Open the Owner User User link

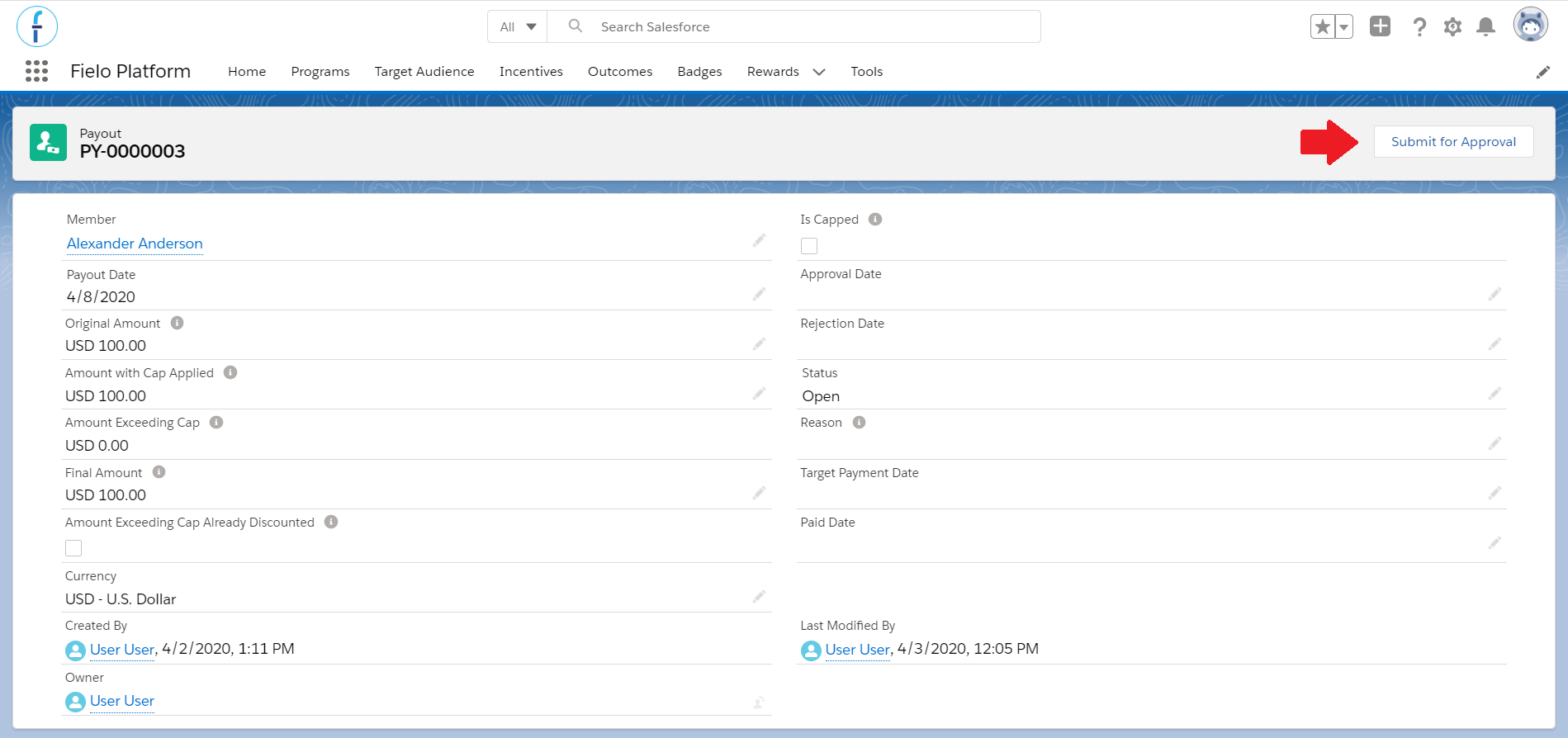122,701
